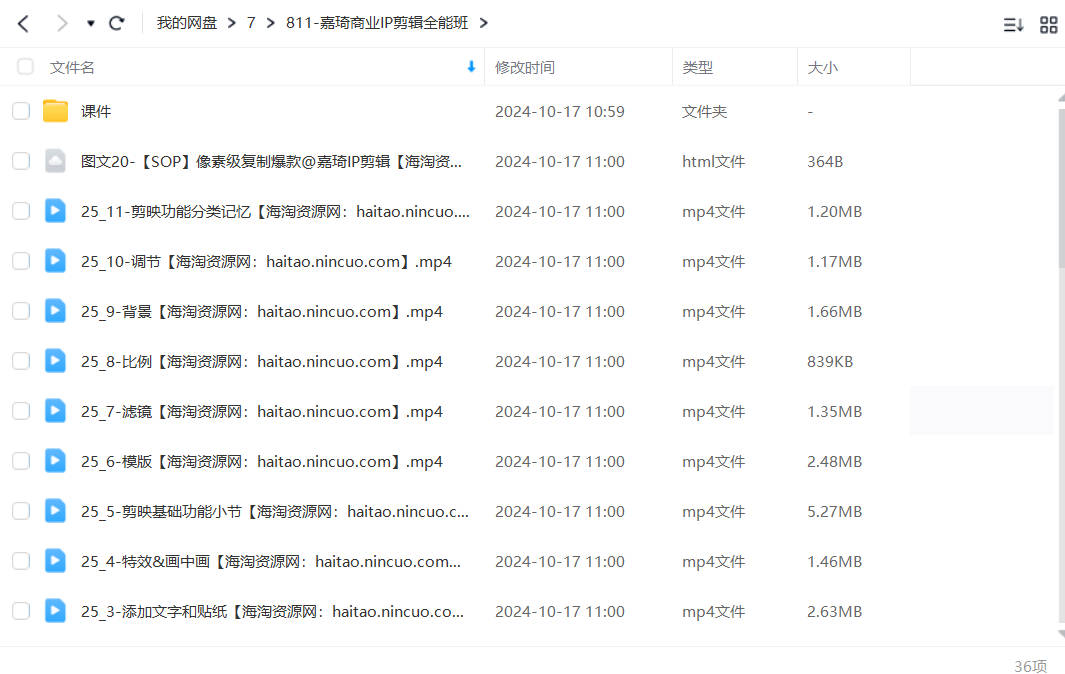
Task: Sort by 大小 column header
Action: [x=823, y=67]
